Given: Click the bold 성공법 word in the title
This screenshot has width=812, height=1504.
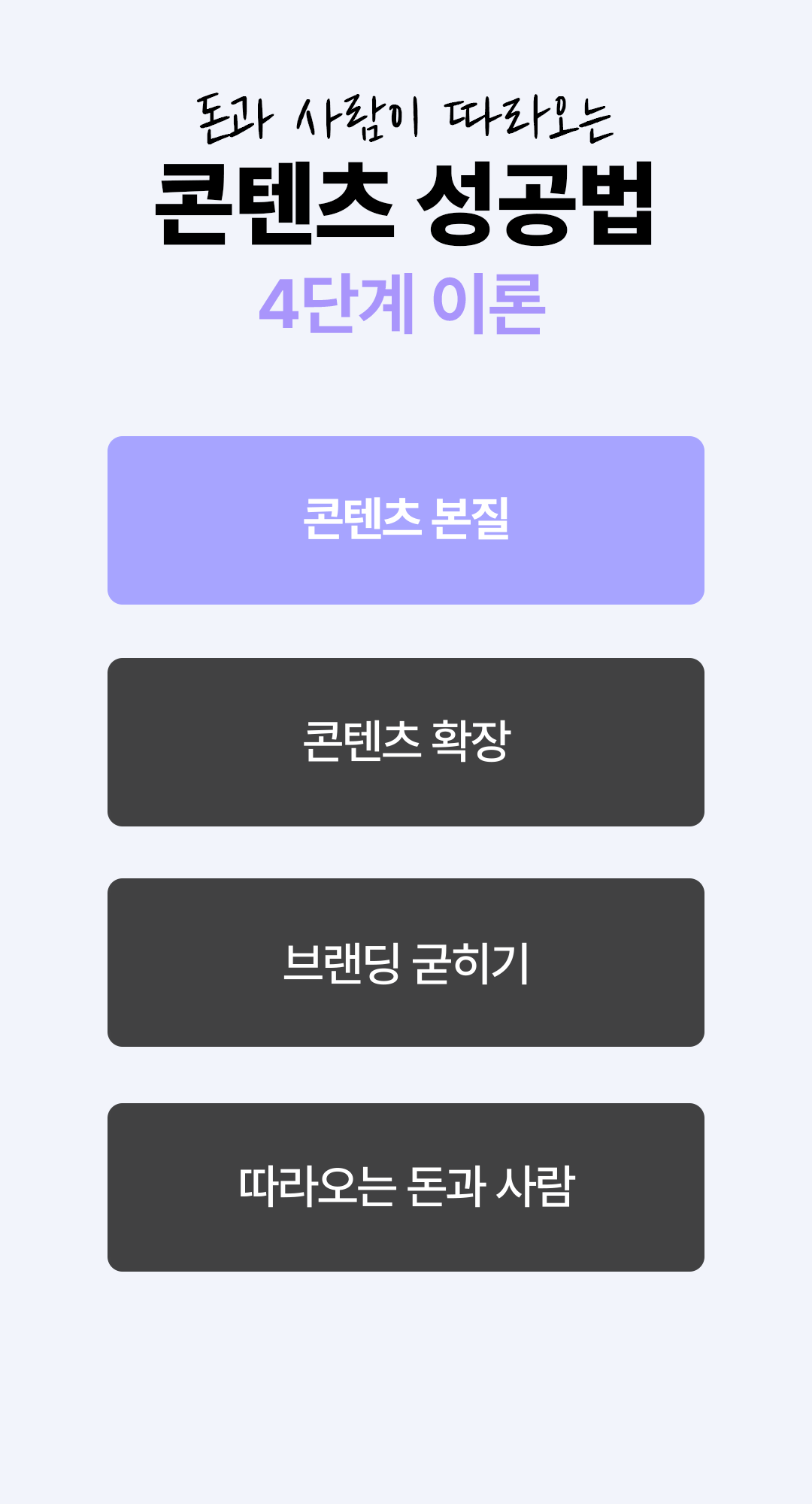Looking at the screenshot, I should pos(535,205).
